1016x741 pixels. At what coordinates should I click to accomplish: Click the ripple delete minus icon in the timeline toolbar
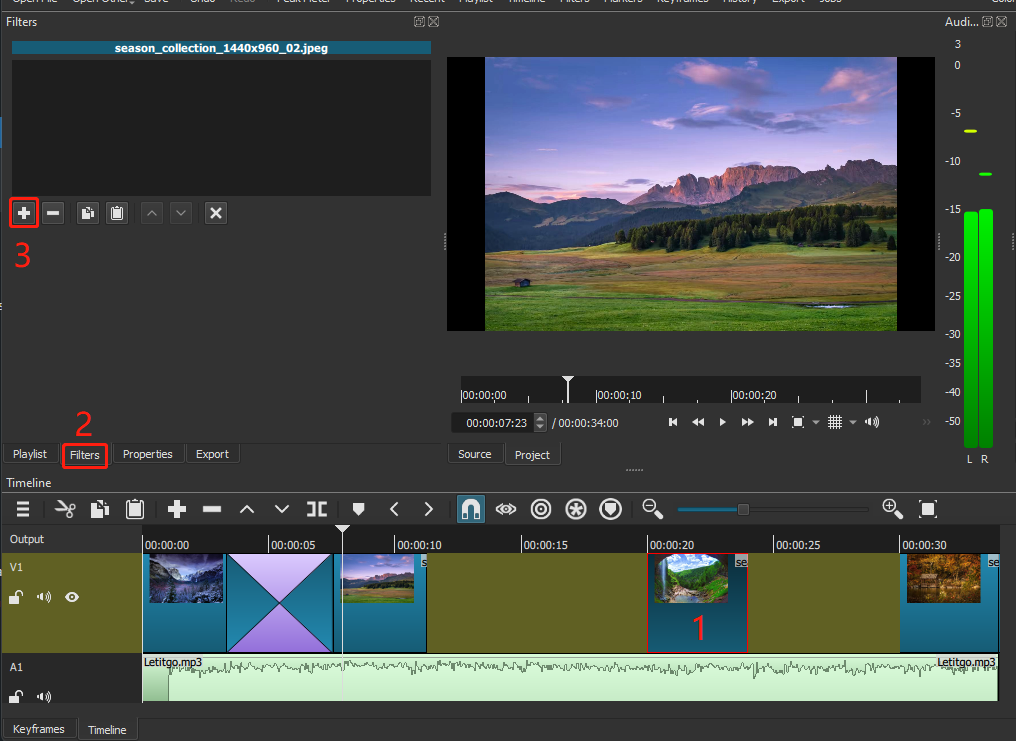(212, 509)
